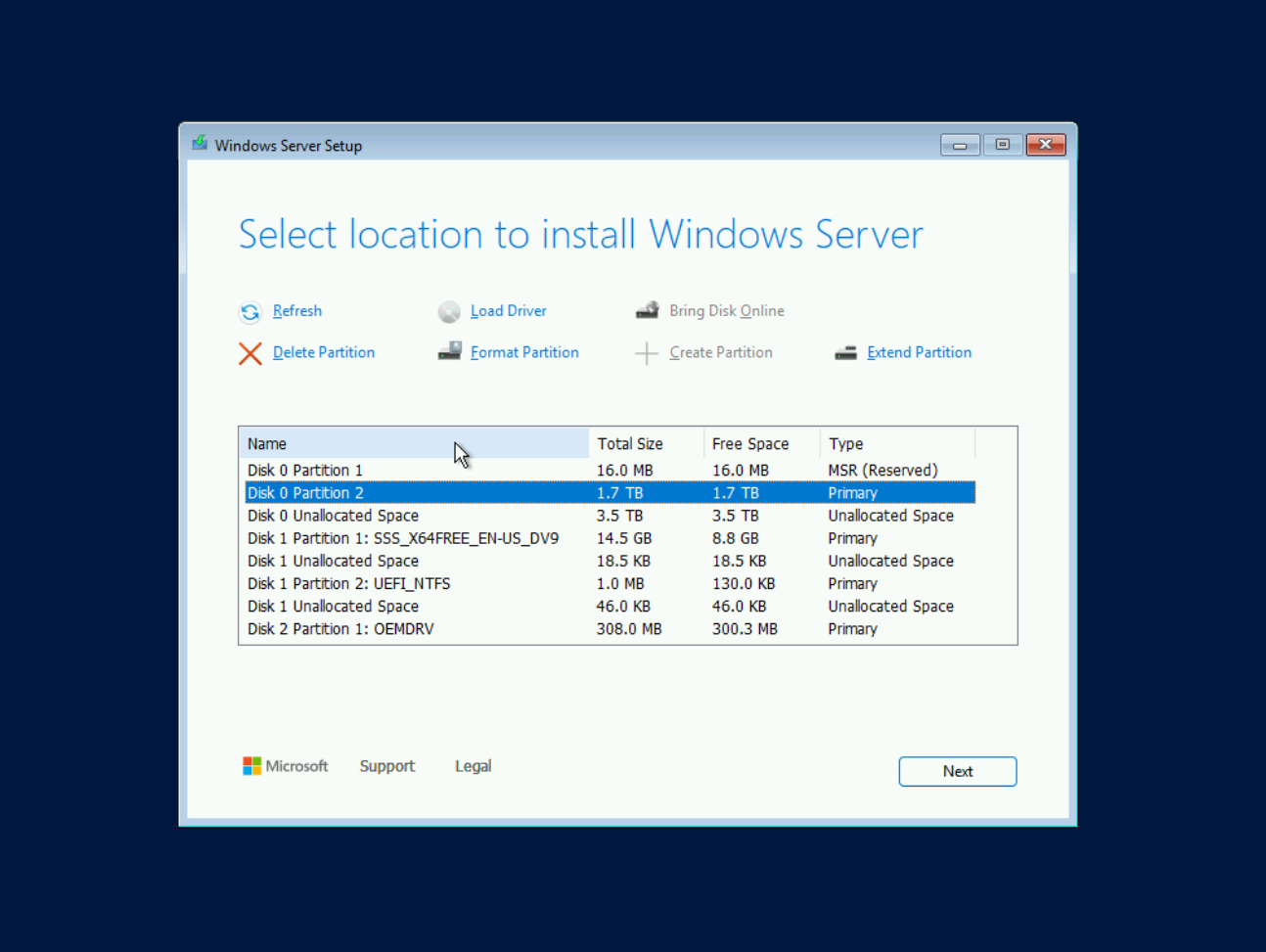The image size is (1266, 952).
Task: Click the Extend Partition drive icon
Action: click(x=846, y=353)
